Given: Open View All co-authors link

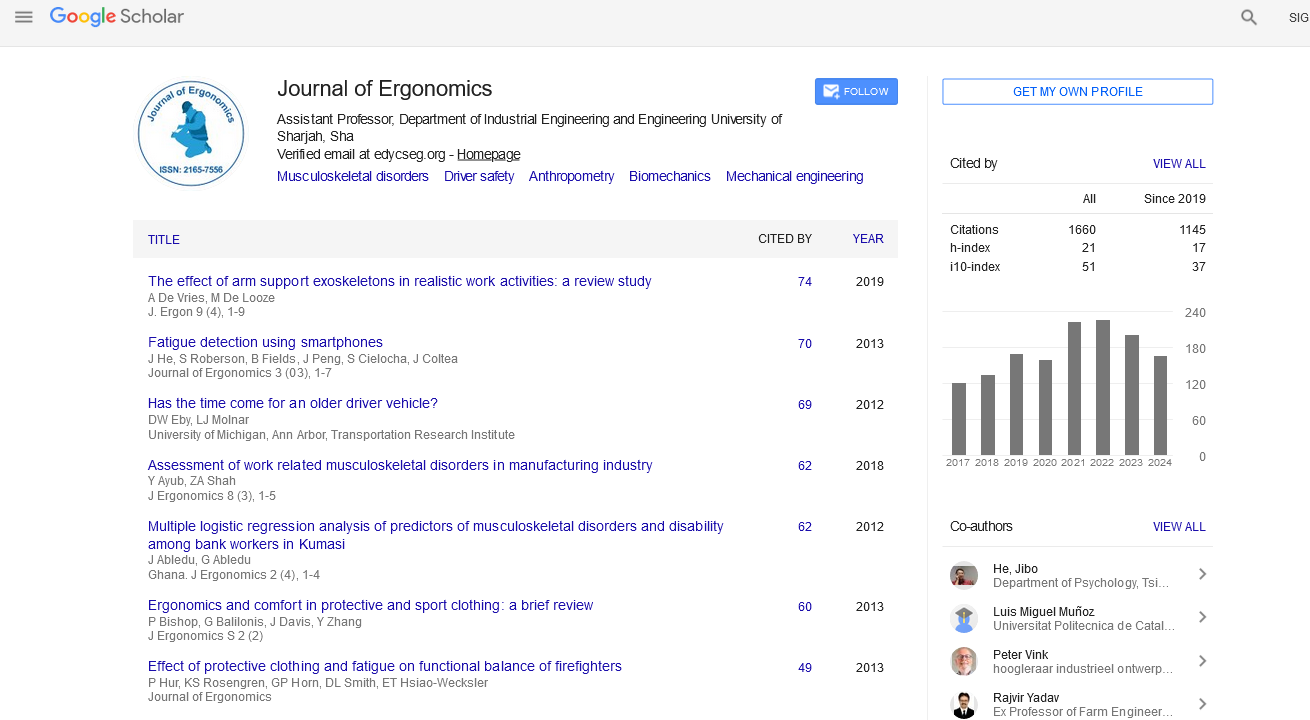Looking at the screenshot, I should (x=1178, y=527).
